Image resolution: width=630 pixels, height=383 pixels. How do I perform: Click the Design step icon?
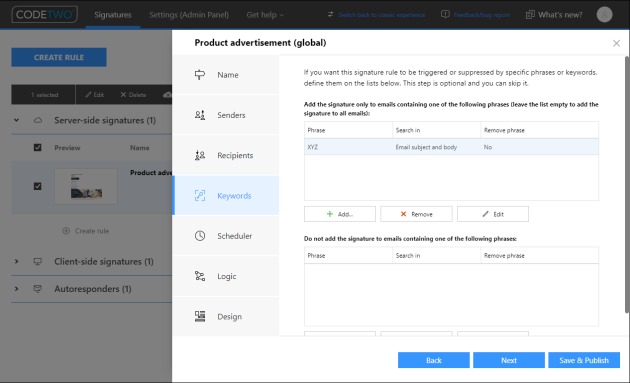pos(200,316)
